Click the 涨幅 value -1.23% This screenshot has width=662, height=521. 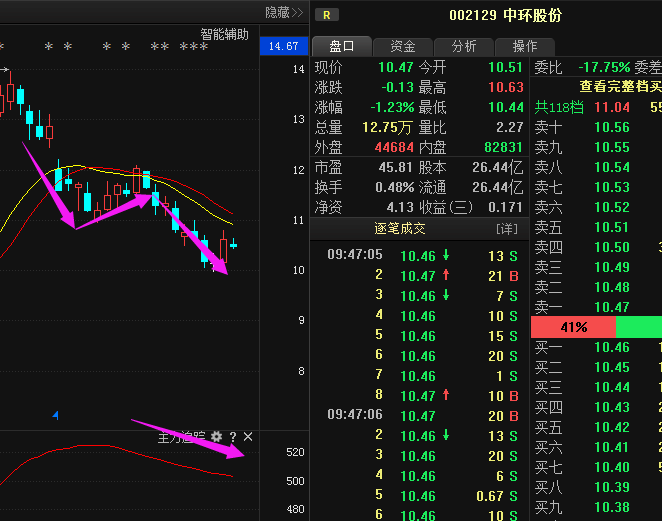(x=392, y=107)
